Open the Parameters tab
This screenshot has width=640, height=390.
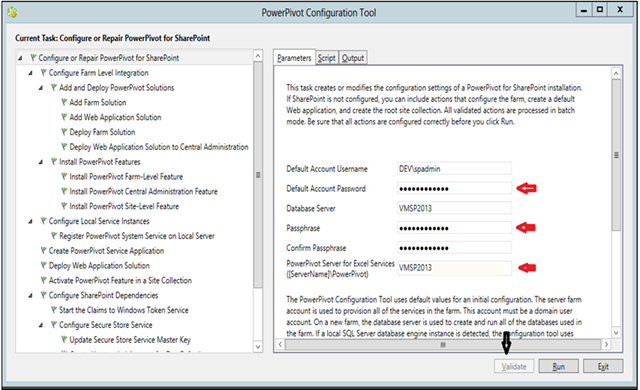[294, 58]
